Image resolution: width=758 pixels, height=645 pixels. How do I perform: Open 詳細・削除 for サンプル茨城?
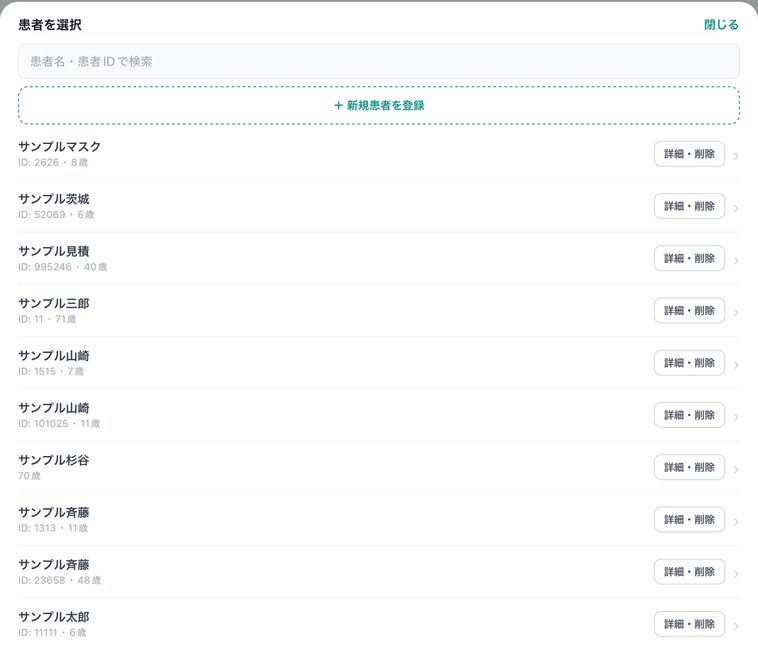[689, 206]
